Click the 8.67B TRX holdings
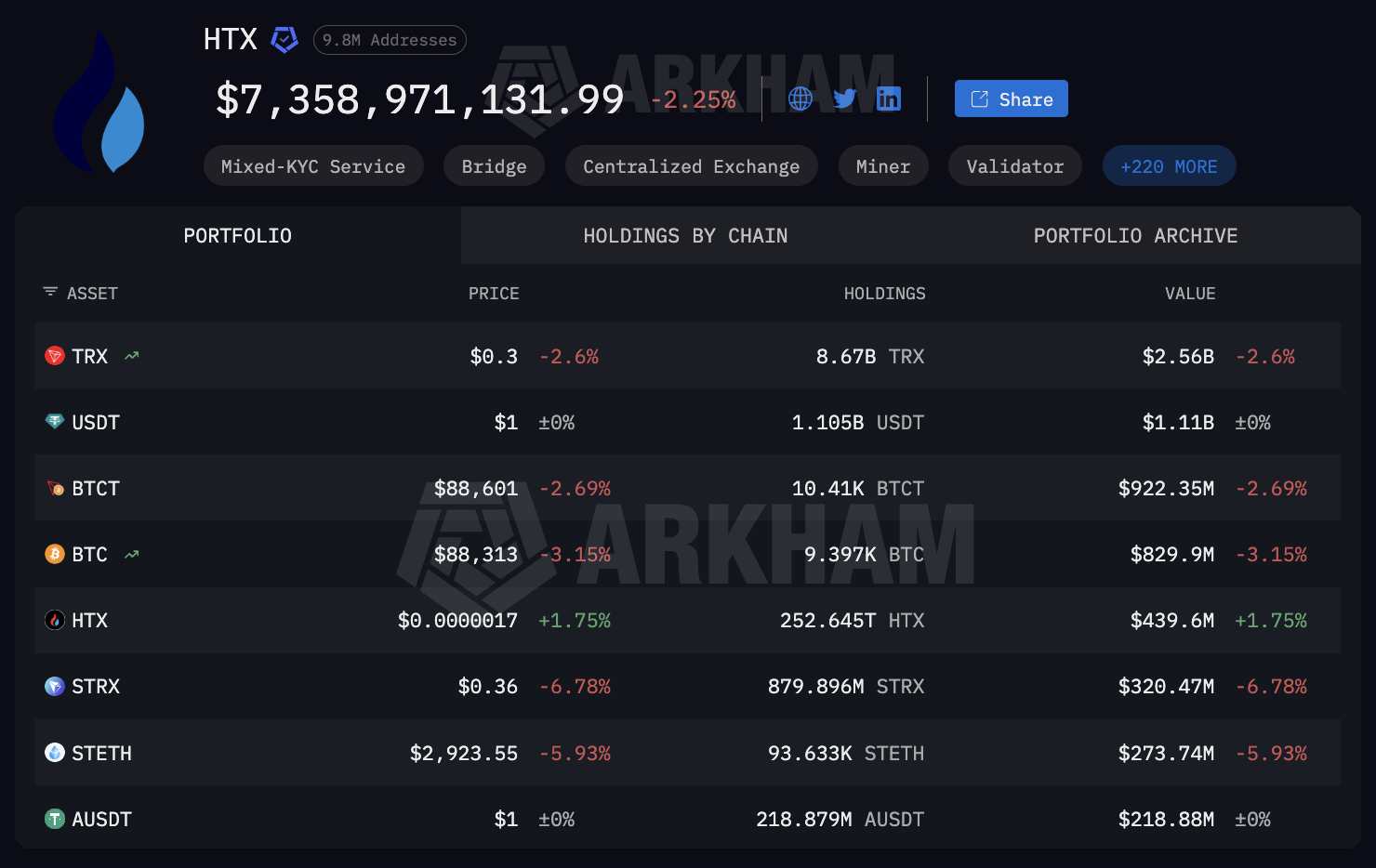The width and height of the screenshot is (1376, 868). pyautogui.click(x=870, y=356)
